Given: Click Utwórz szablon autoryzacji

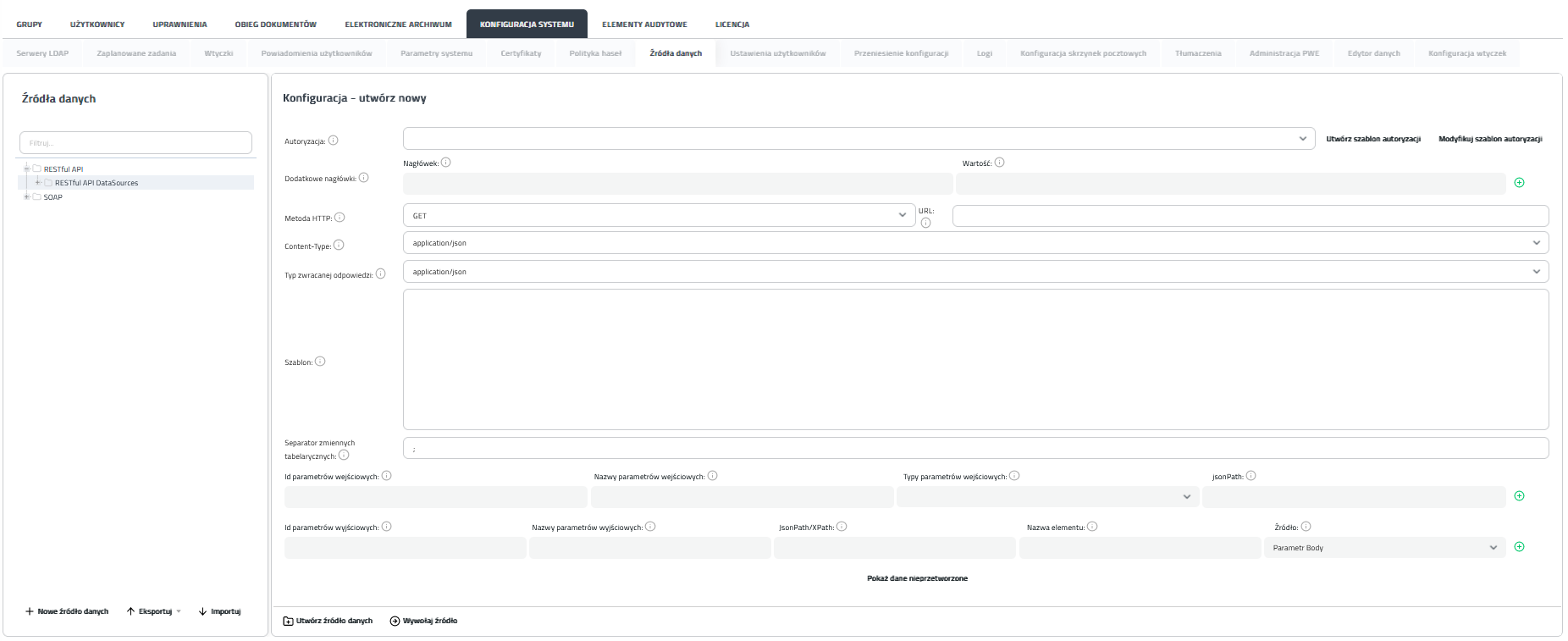Looking at the screenshot, I should pyautogui.click(x=1373, y=139).
